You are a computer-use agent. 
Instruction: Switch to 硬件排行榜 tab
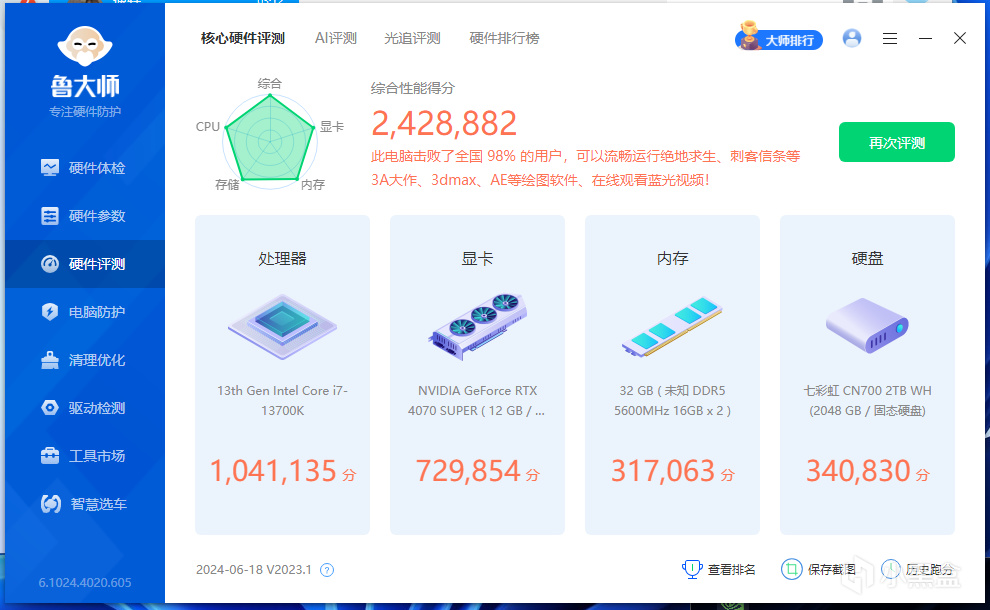[x=504, y=39]
